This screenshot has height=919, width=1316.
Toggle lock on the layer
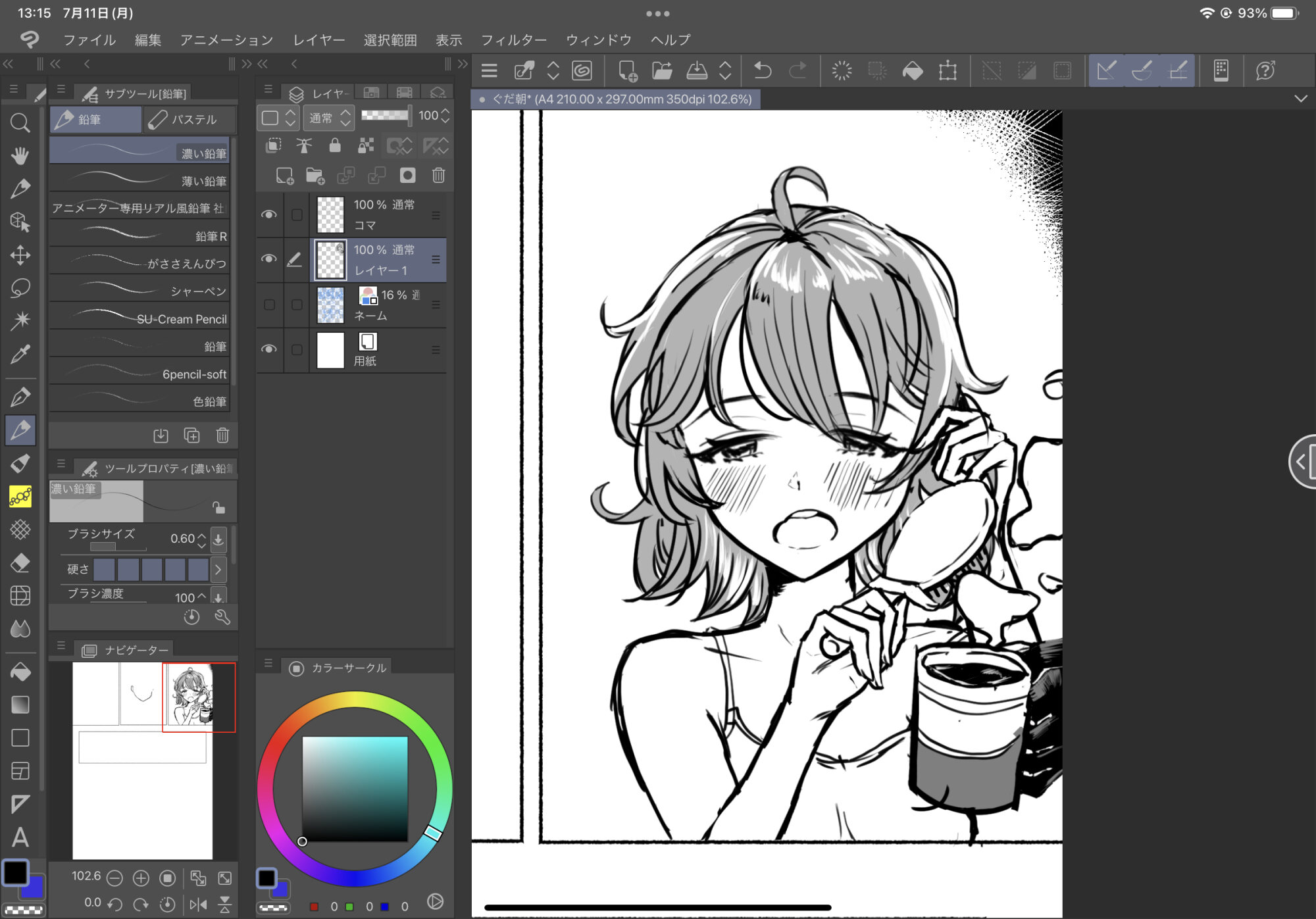(335, 145)
